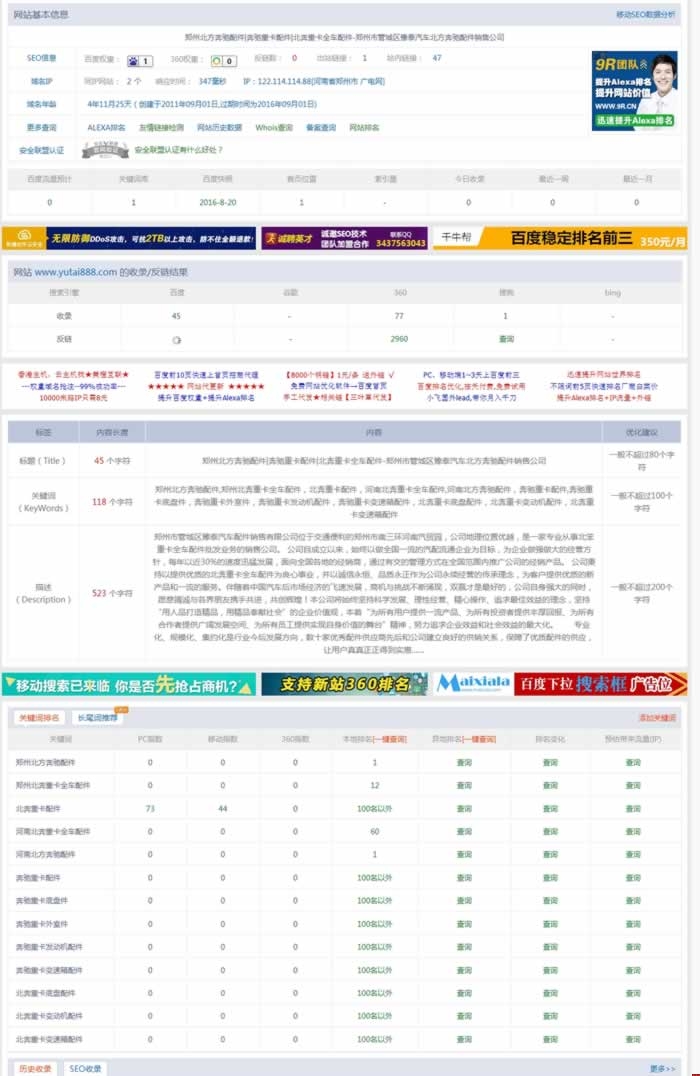The image size is (700, 1076).
Task: Click the 无限防御 DDoS banner ad
Action: point(128,240)
